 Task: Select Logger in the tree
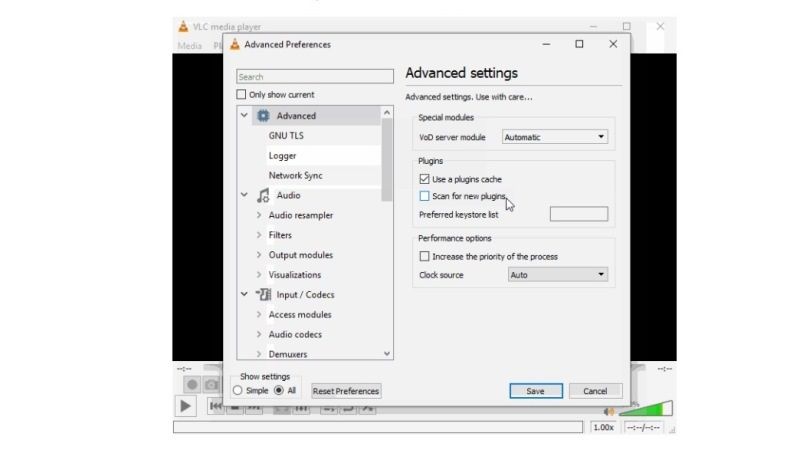pyautogui.click(x=282, y=156)
